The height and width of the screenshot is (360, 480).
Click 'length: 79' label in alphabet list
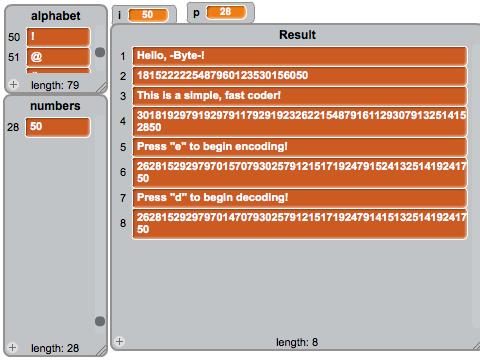[55, 85]
